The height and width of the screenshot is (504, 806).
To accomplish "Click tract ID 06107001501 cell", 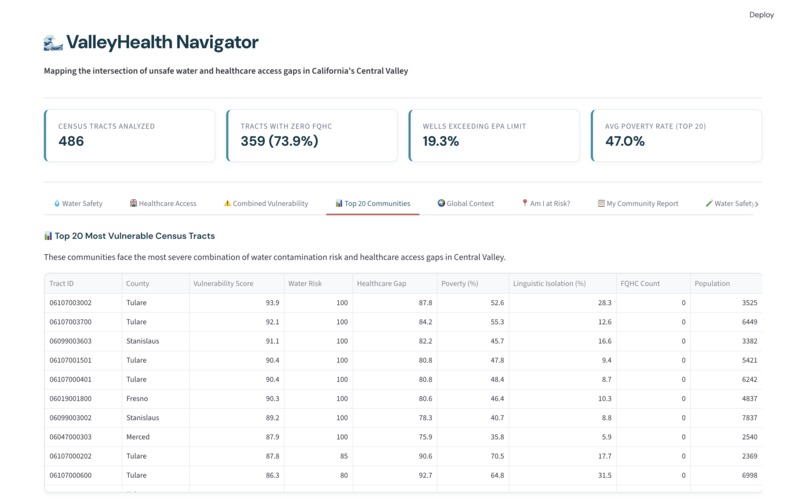I will click(x=83, y=361).
